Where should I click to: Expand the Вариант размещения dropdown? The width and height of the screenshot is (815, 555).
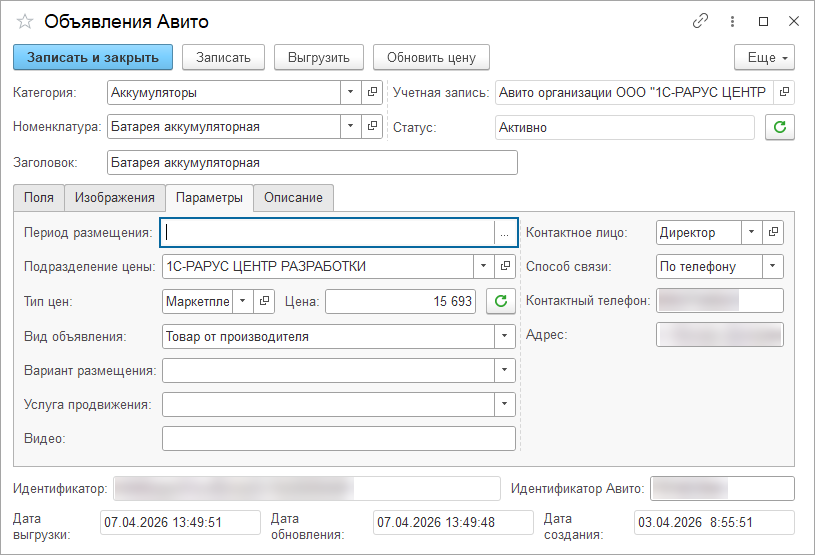504,371
